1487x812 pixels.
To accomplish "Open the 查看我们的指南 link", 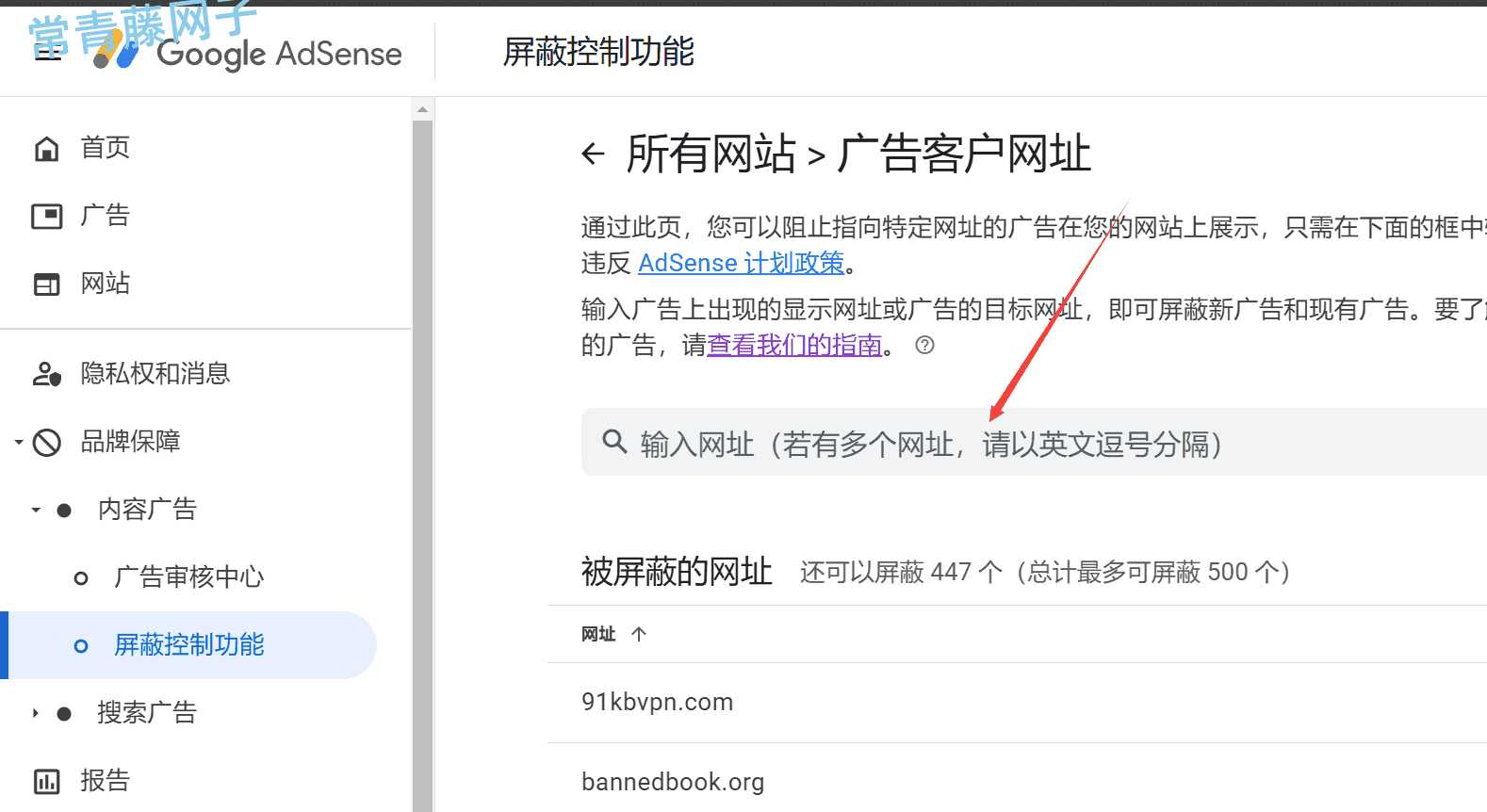I will pyautogui.click(x=794, y=345).
